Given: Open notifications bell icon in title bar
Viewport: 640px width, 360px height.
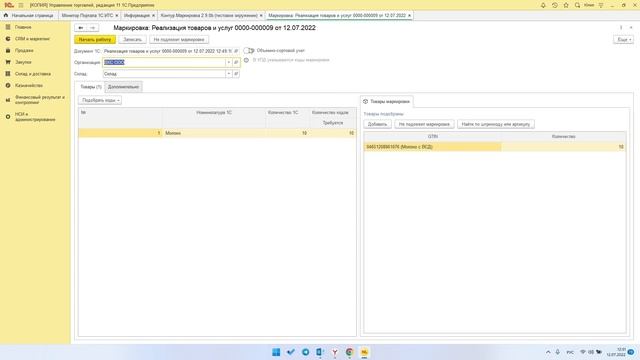Looking at the screenshot, I should [543, 5].
